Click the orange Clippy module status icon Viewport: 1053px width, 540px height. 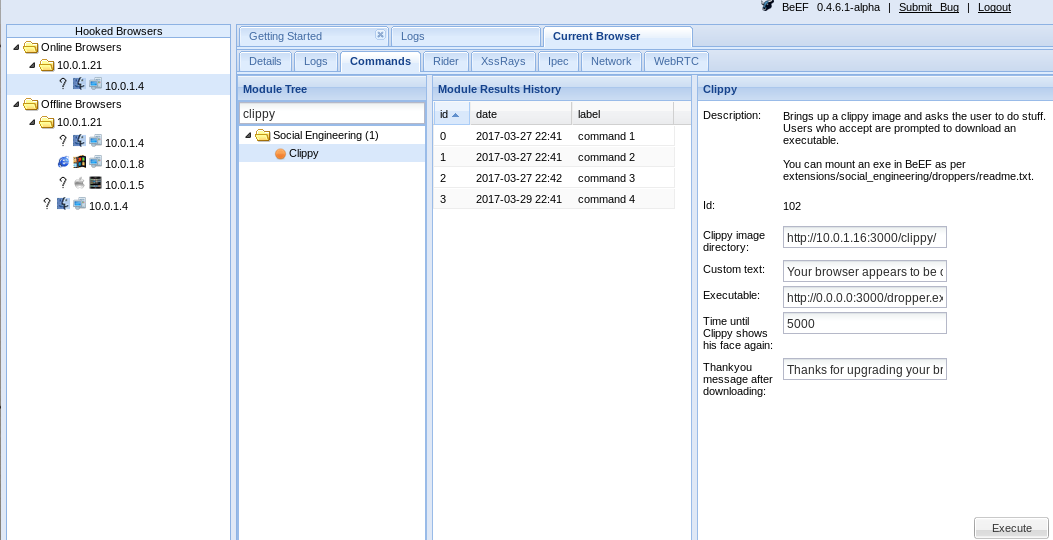[280, 153]
